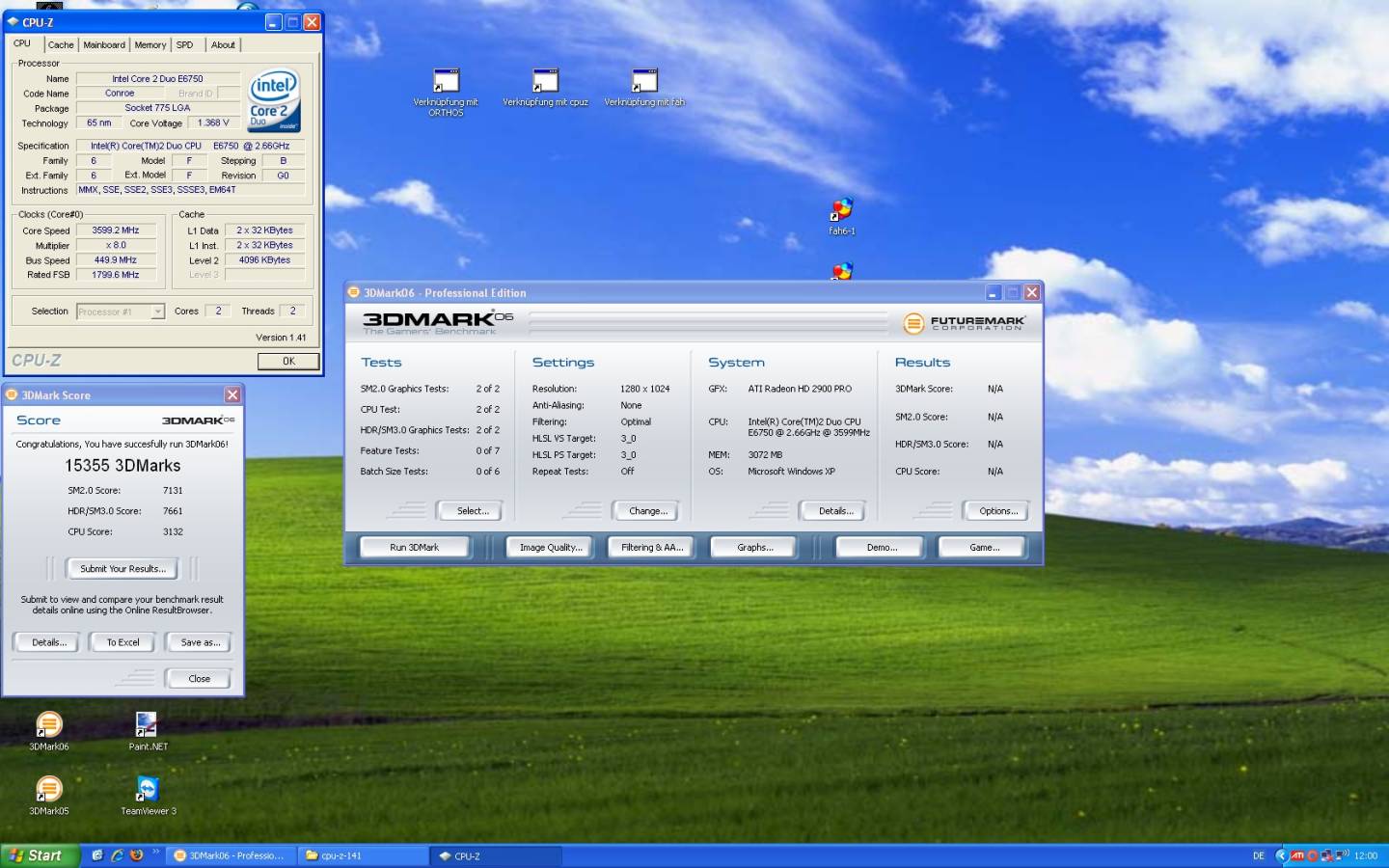Click the CPU name field 'Intel Core 2 Duo E6750'
Screen dimensions: 1389x868
click(157, 79)
